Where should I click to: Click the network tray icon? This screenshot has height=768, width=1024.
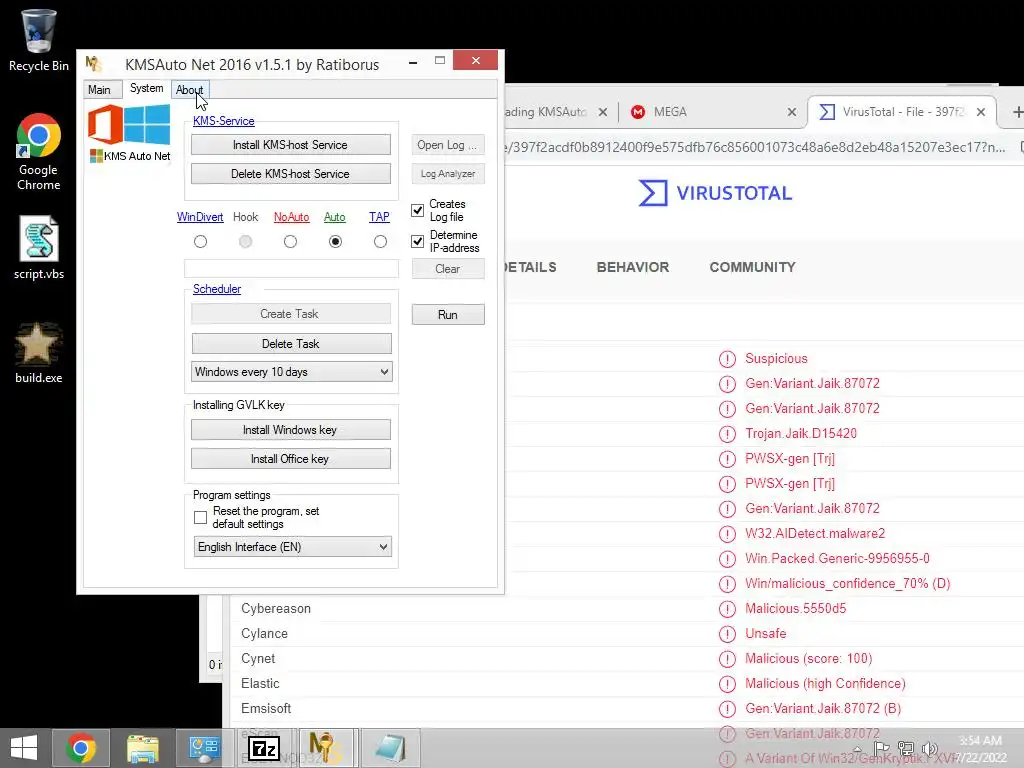(x=906, y=749)
